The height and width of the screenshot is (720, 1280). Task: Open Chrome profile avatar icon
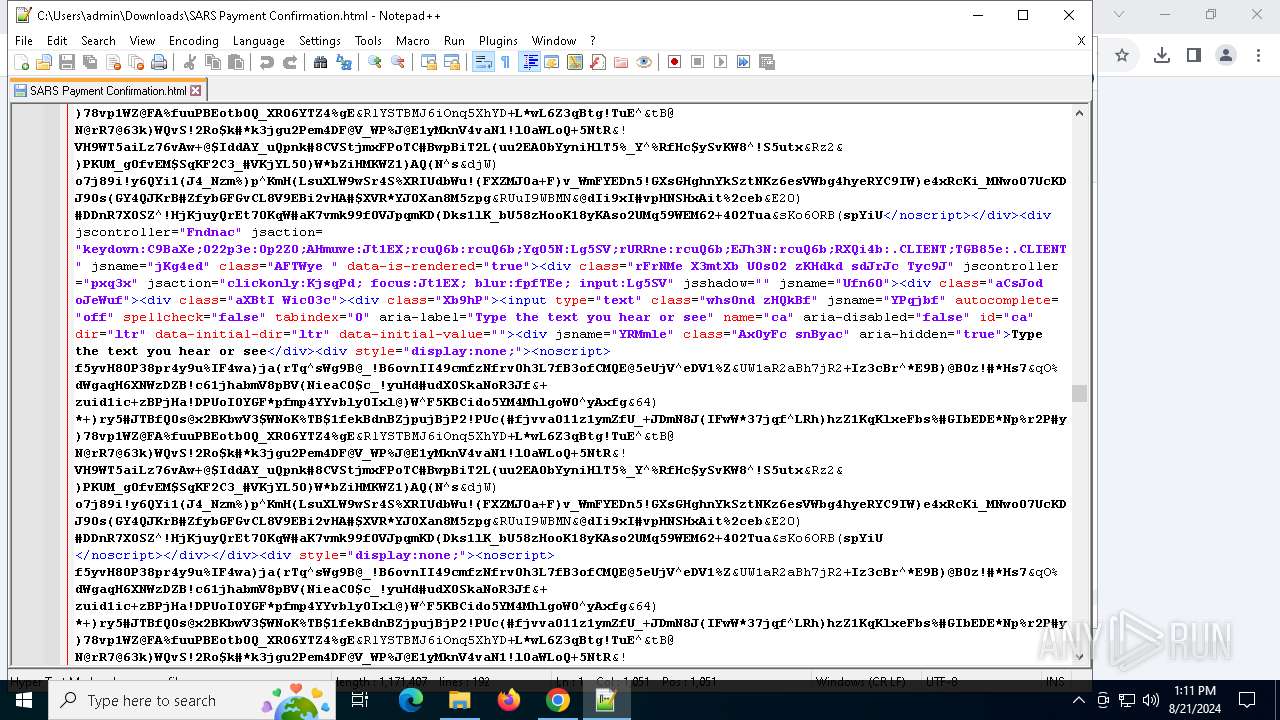[1226, 55]
